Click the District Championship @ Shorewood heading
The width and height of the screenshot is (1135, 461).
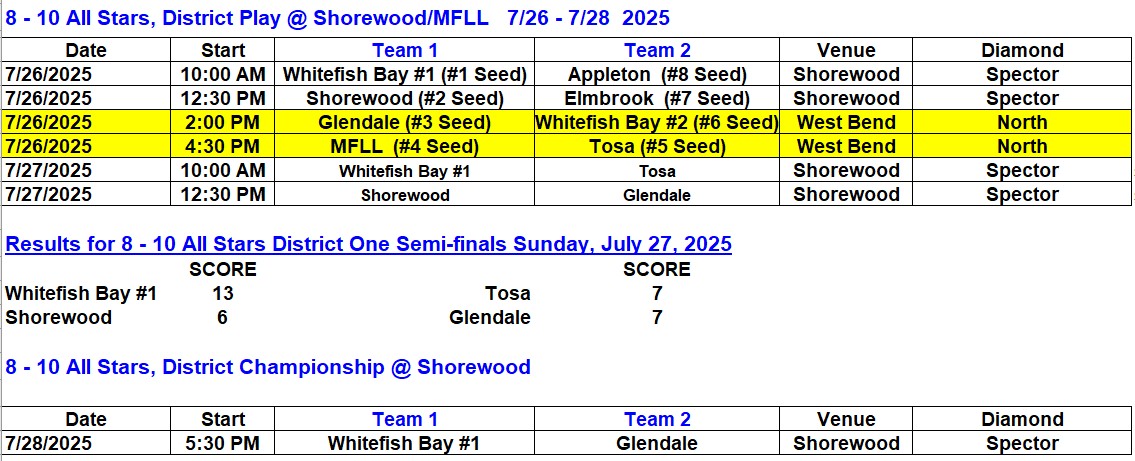[268, 367]
